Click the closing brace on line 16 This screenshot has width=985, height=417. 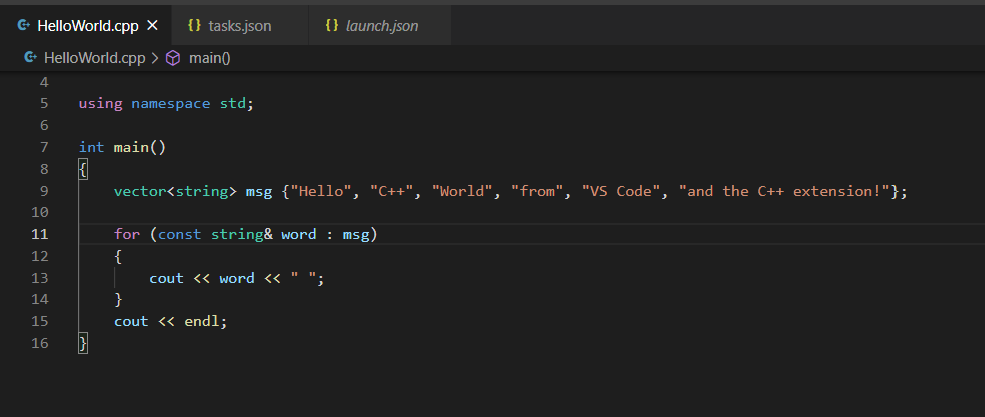[83, 343]
